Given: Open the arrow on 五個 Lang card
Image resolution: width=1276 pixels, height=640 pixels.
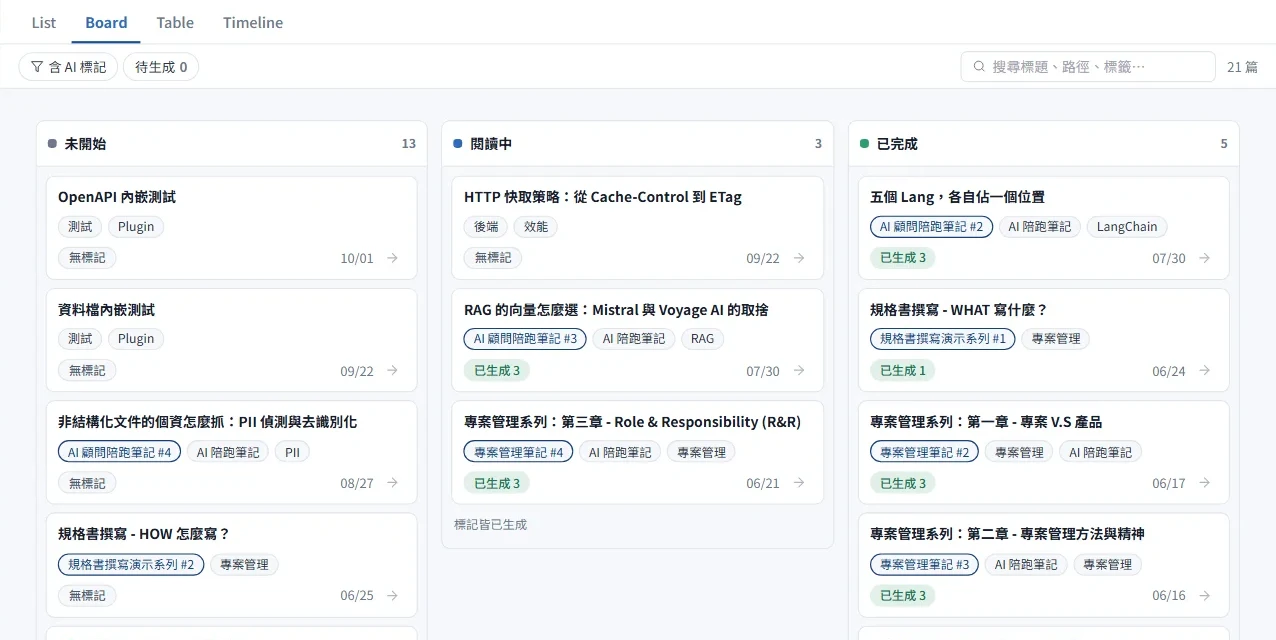Looking at the screenshot, I should (1205, 258).
